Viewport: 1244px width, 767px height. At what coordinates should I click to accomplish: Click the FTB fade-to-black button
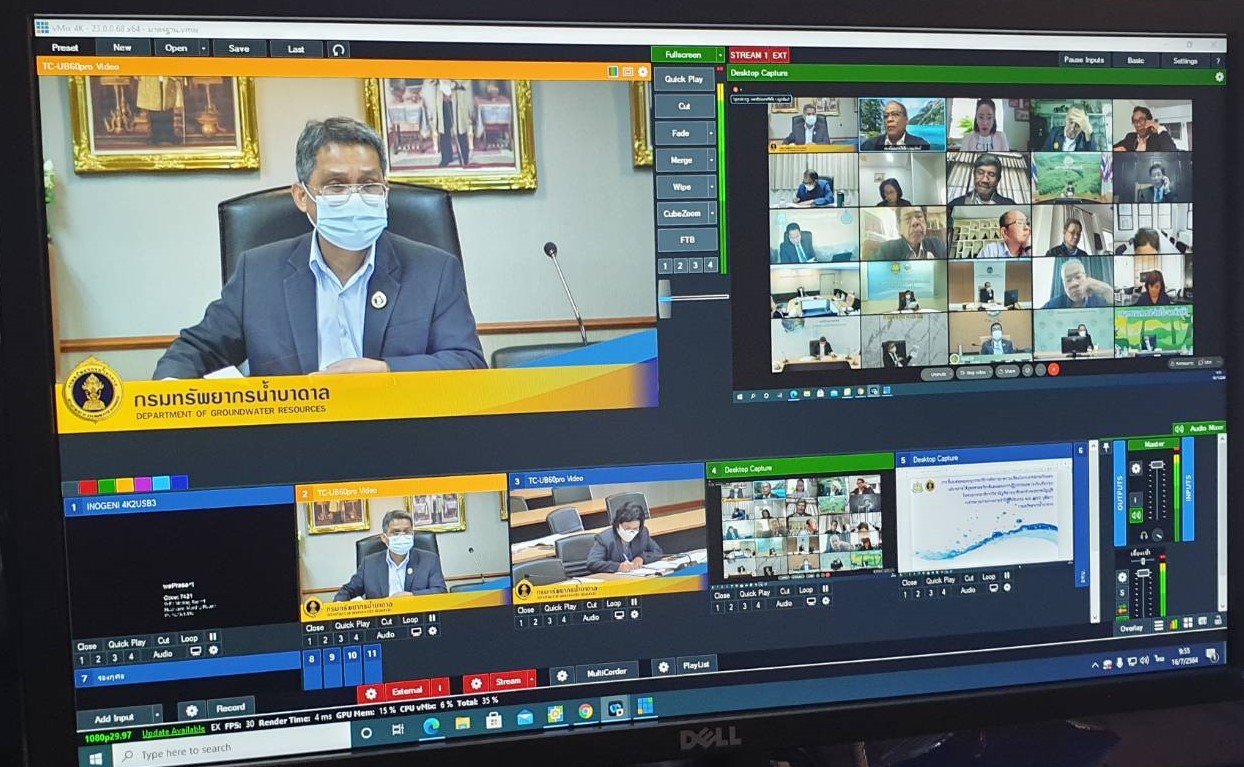[x=687, y=240]
